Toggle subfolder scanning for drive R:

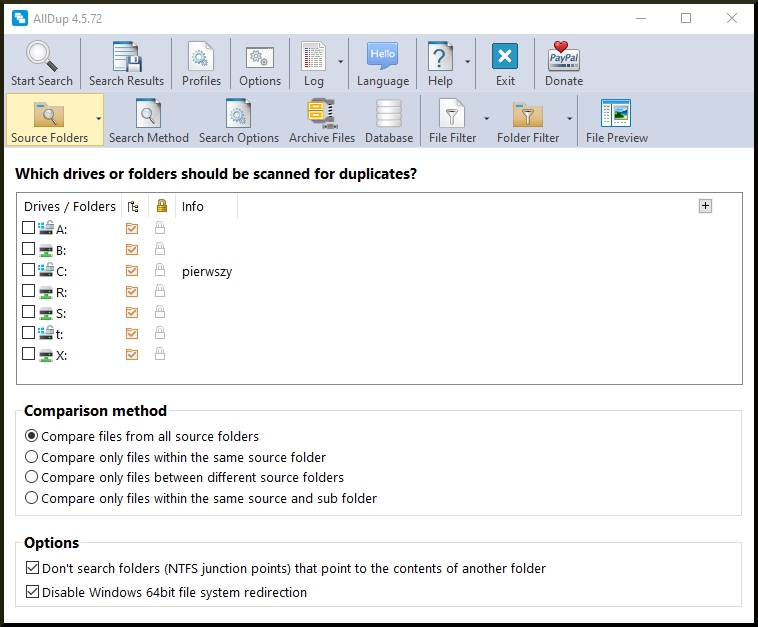[132, 291]
